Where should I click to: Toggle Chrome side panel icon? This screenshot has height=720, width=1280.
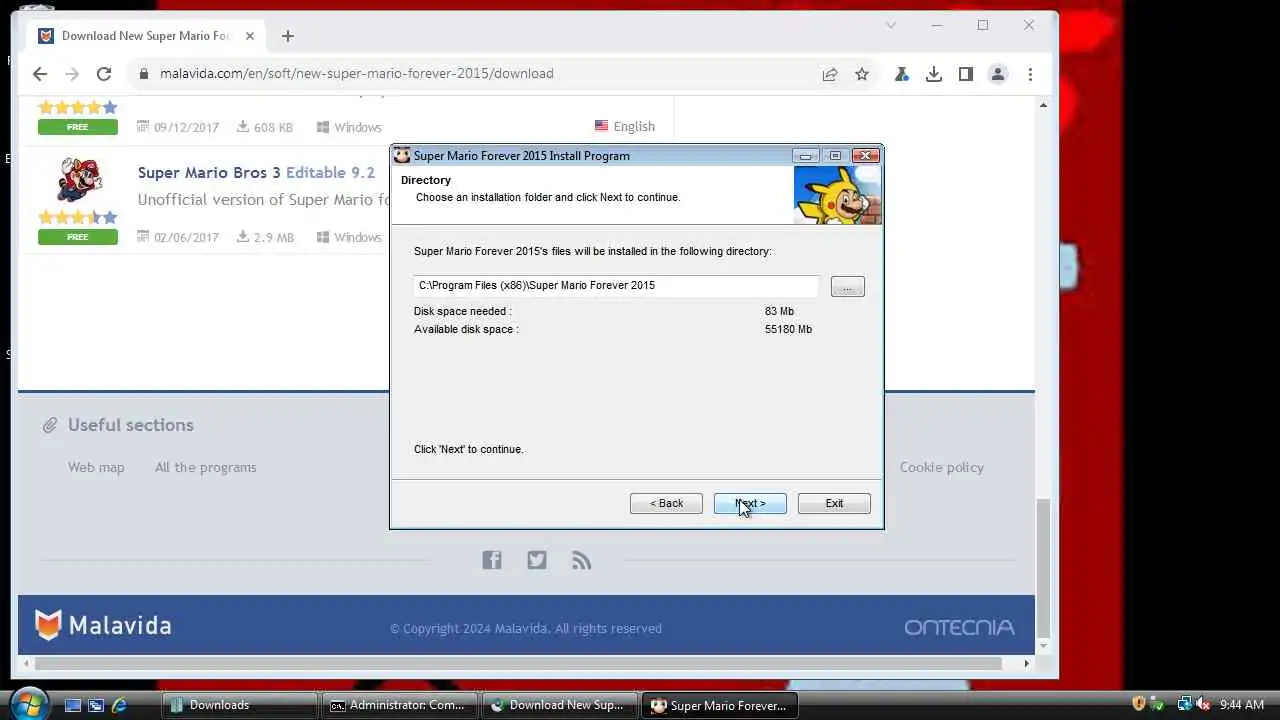(x=966, y=74)
